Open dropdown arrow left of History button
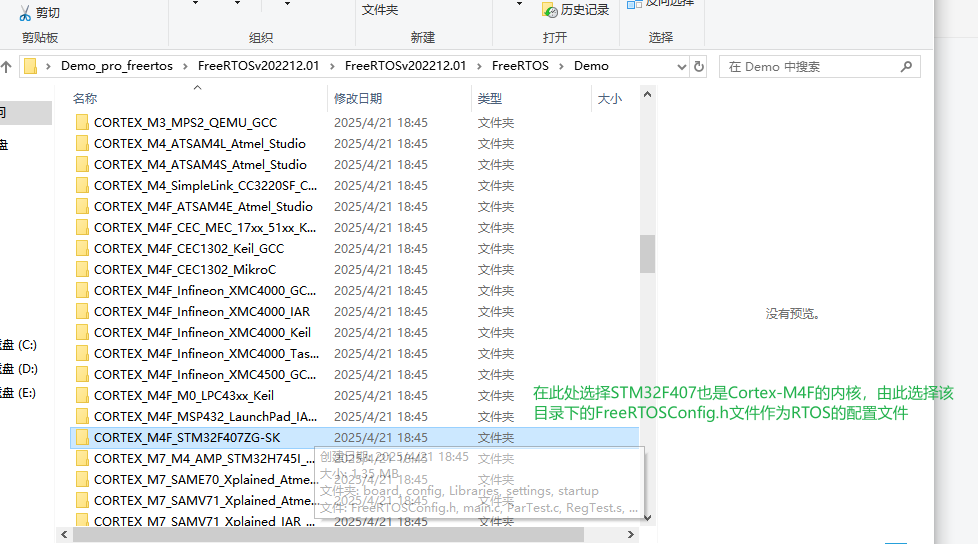 pos(519,4)
